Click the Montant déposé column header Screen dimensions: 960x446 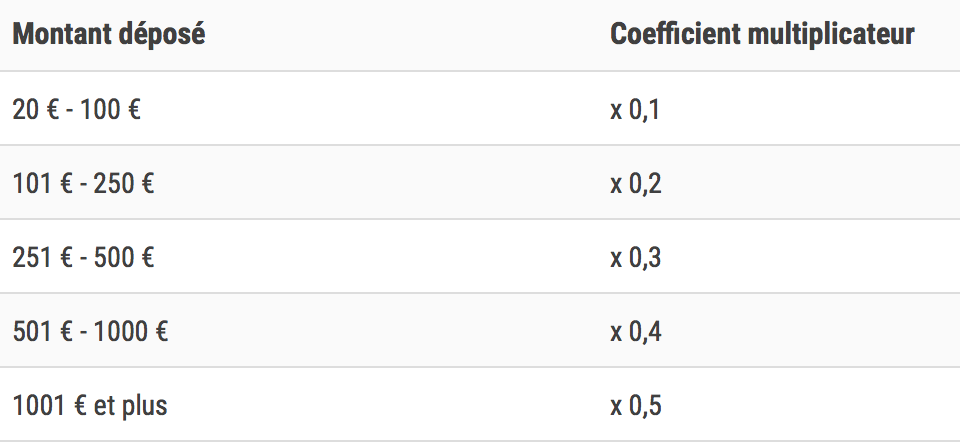[108, 34]
